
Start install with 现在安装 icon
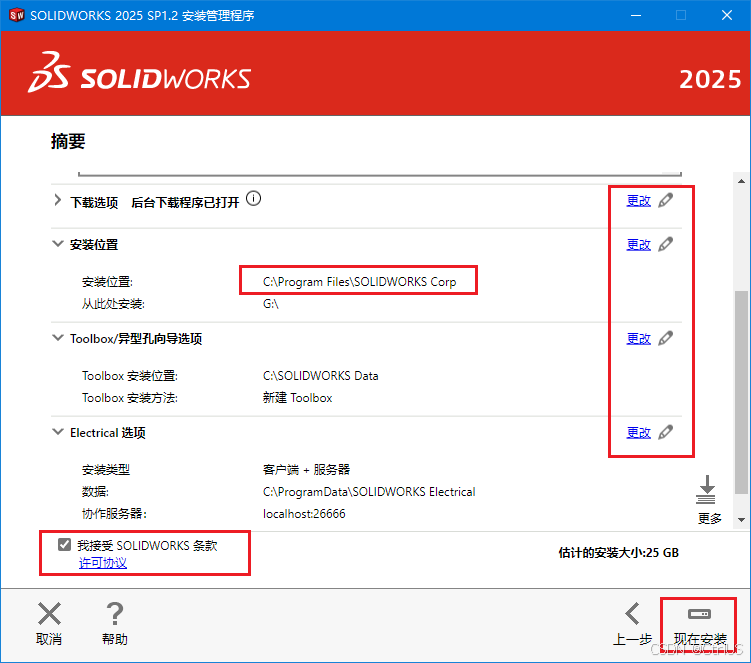699,614
